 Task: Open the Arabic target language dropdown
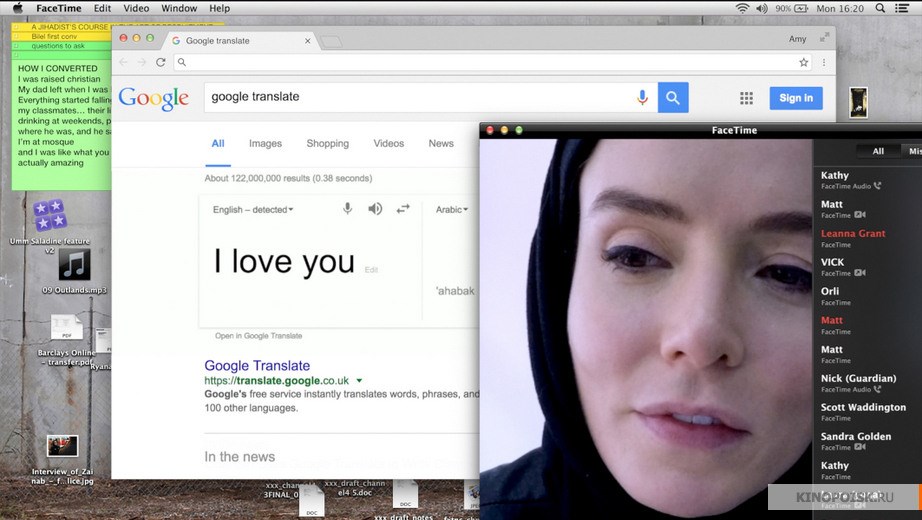(452, 210)
